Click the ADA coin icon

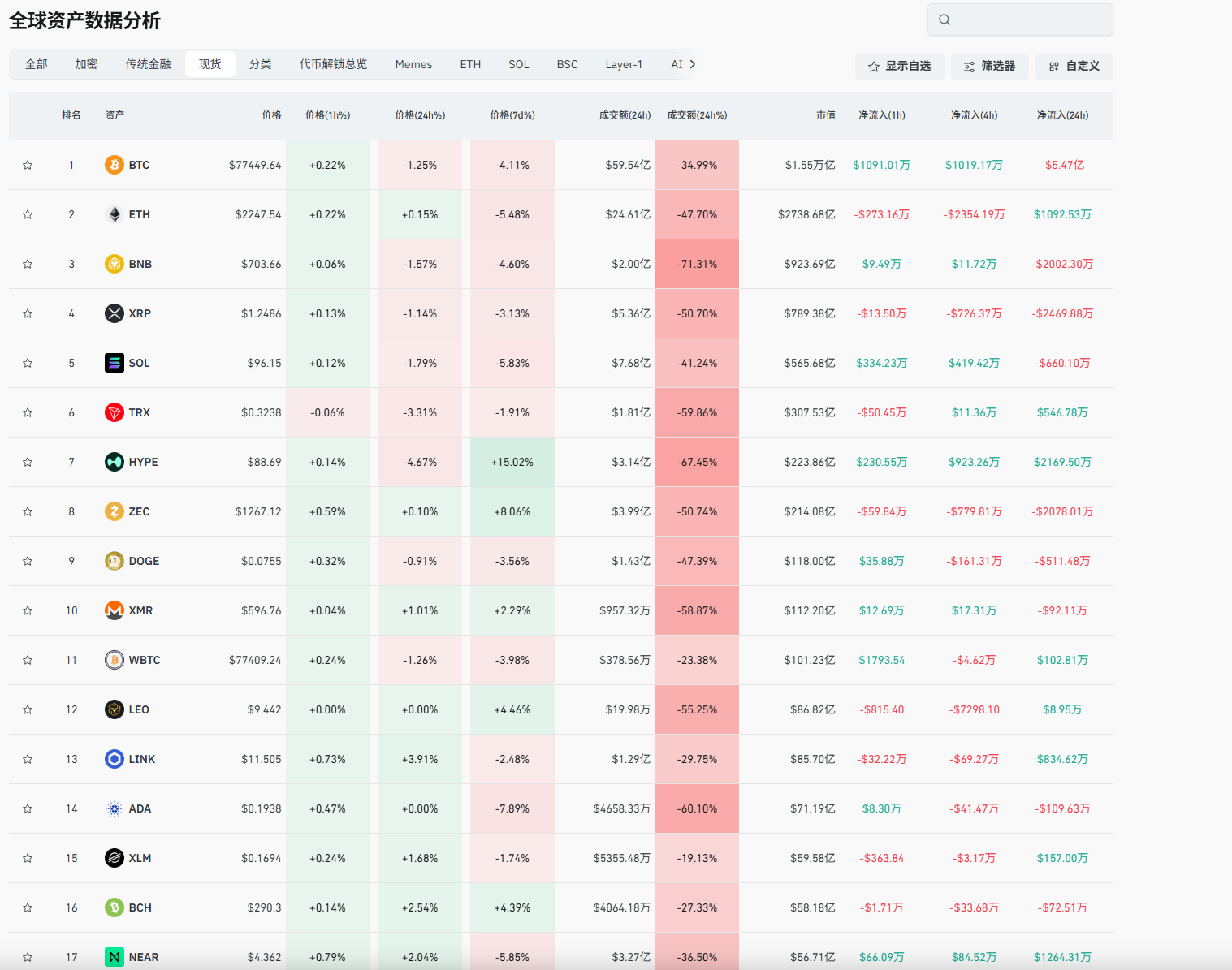115,808
